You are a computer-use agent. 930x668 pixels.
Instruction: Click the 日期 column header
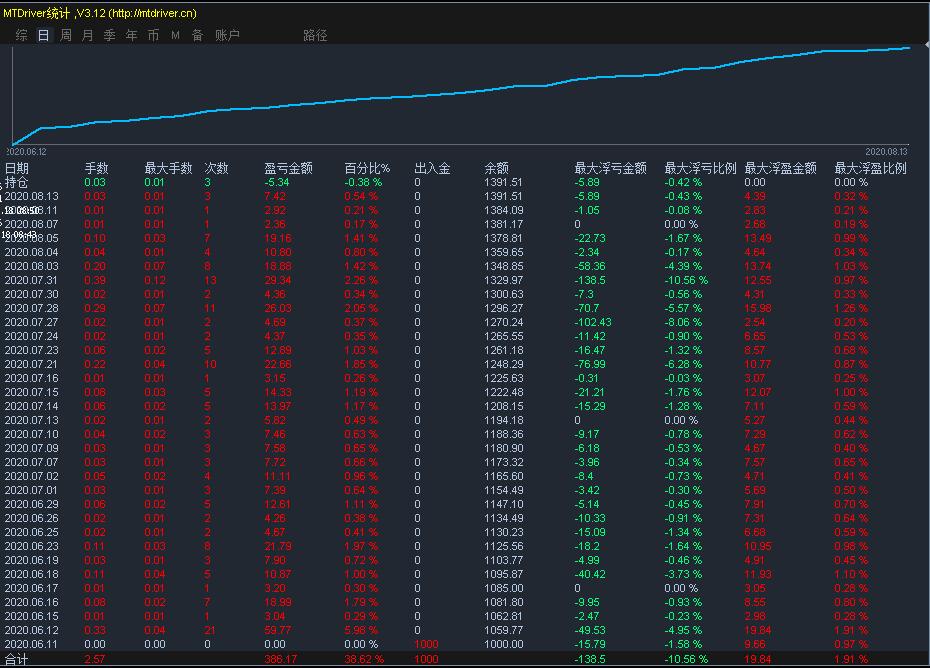tap(17, 168)
